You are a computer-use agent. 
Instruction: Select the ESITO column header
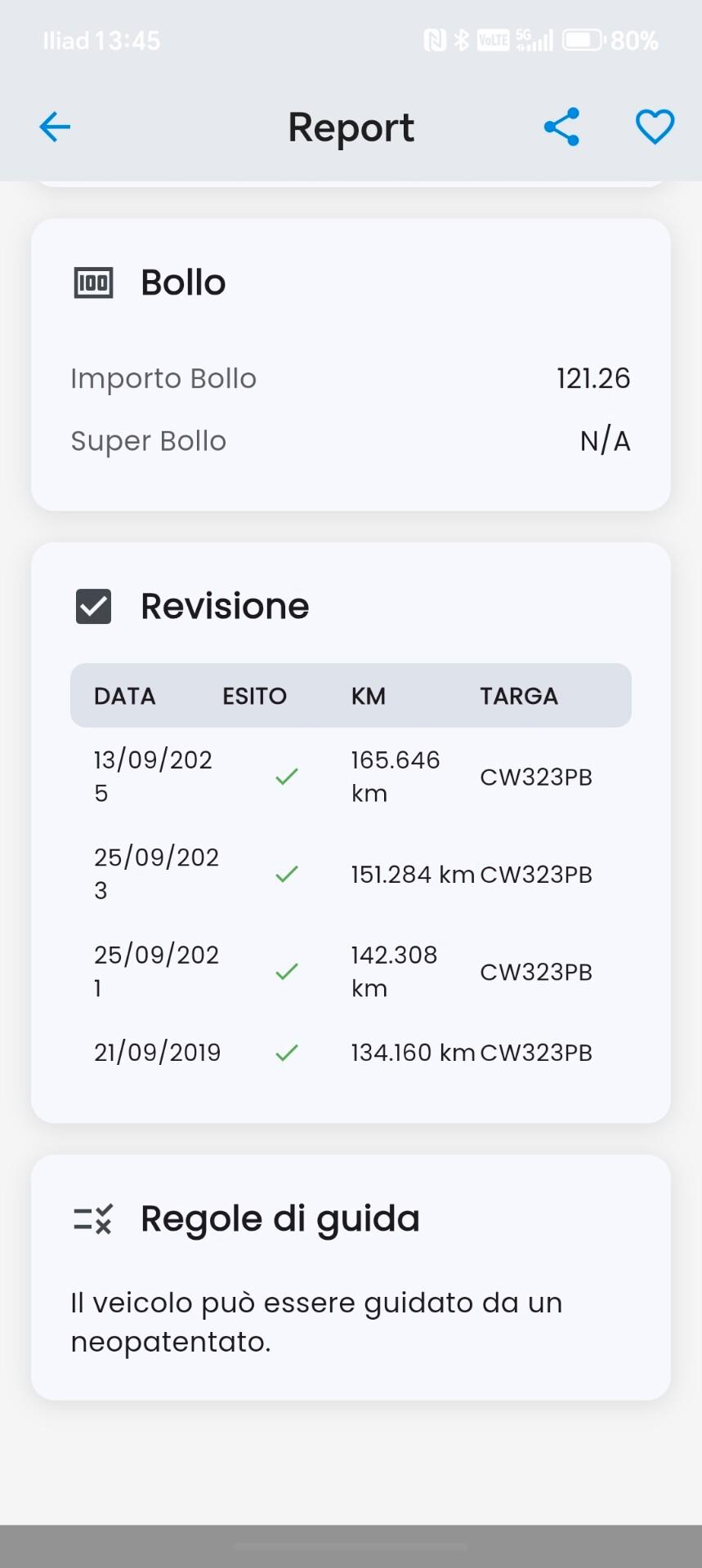[254, 696]
